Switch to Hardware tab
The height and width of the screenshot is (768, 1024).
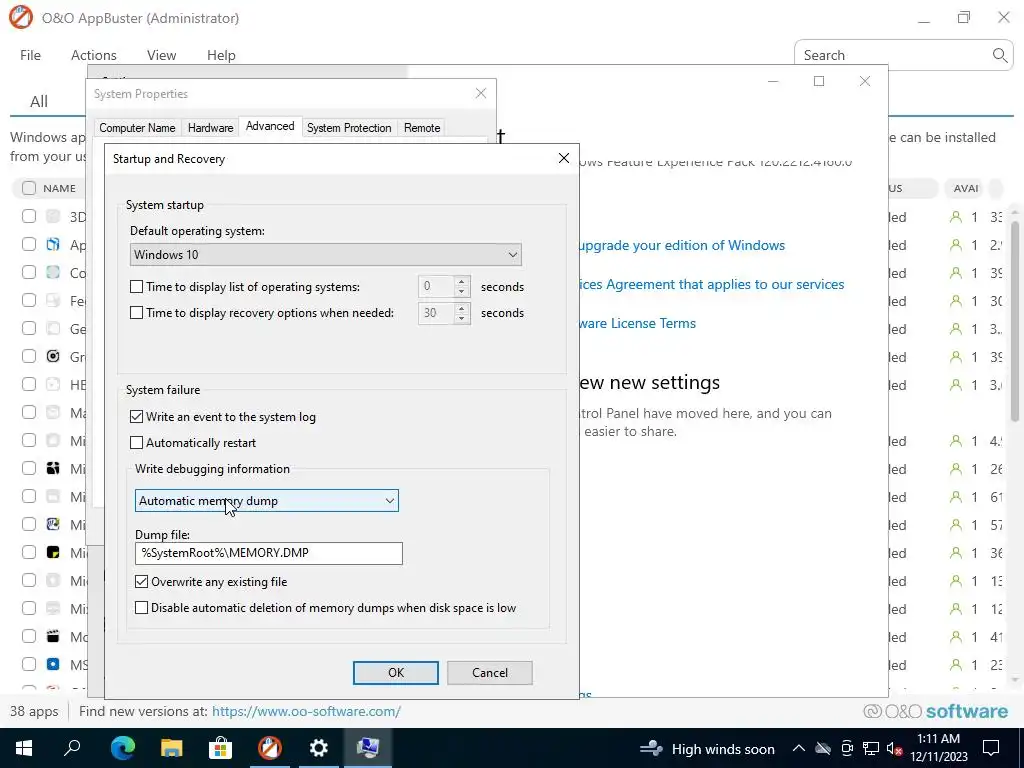coord(210,128)
